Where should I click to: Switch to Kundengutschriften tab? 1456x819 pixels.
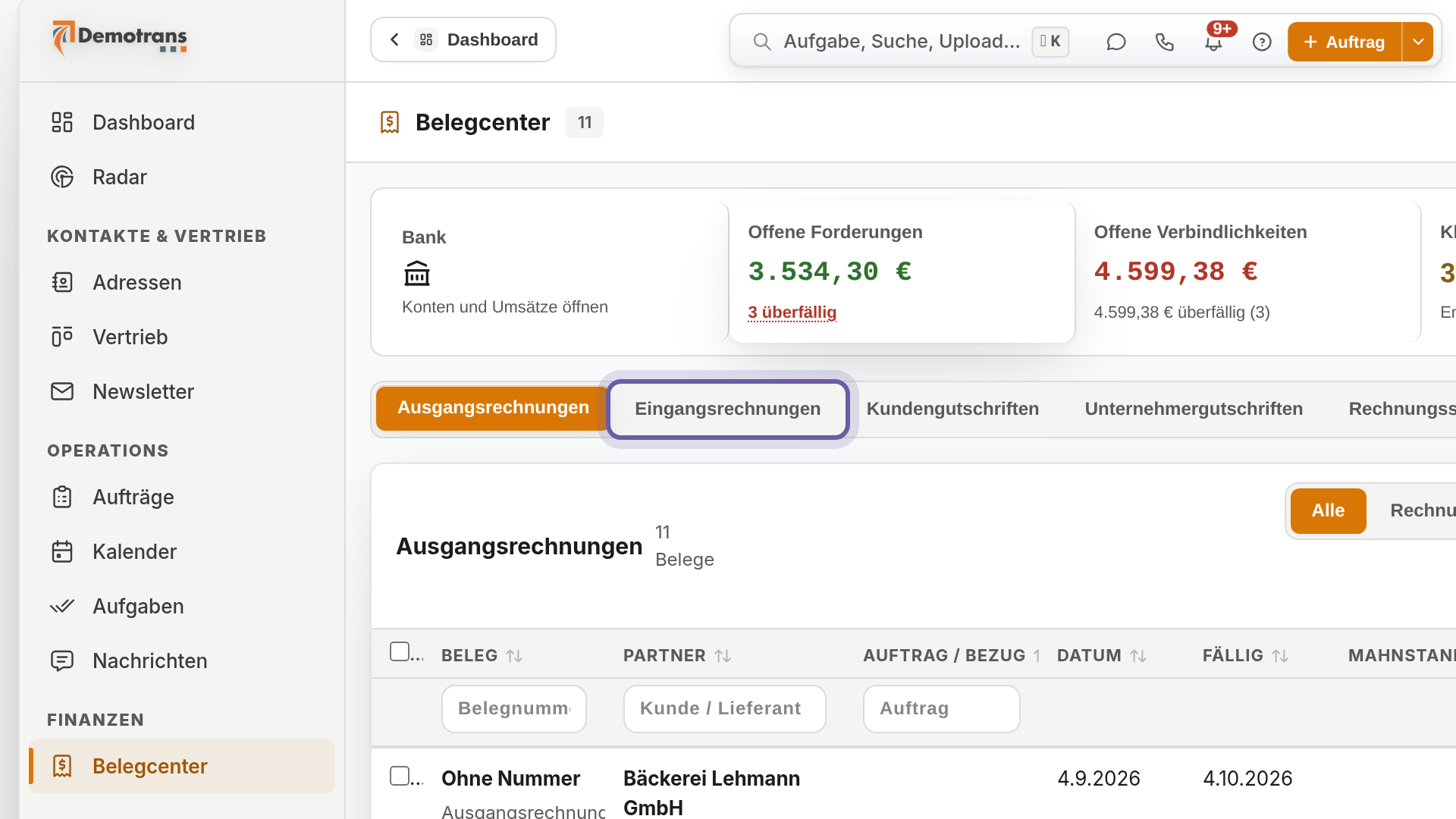click(952, 409)
